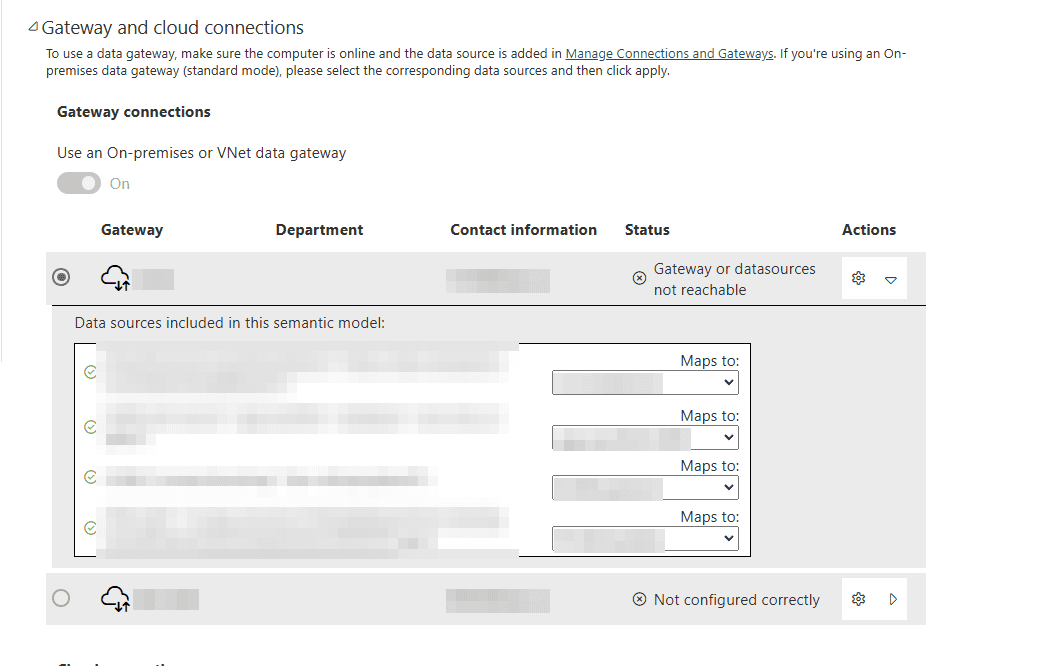Click the error icon beside 'Not configured correctly'
The width and height of the screenshot is (1051, 666).
639,599
